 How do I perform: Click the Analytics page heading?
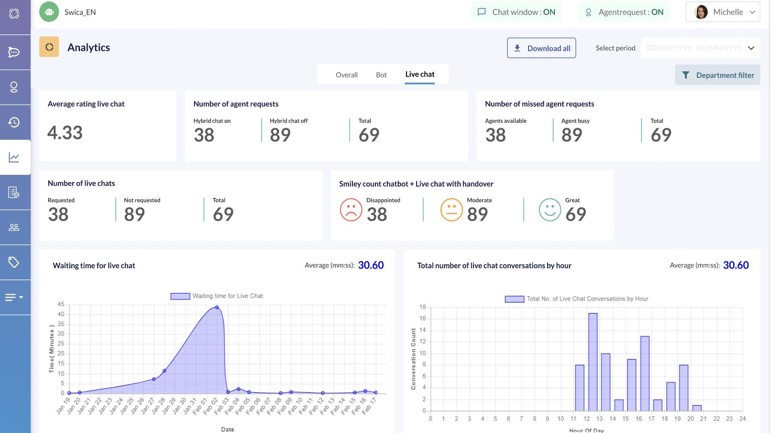tap(89, 47)
